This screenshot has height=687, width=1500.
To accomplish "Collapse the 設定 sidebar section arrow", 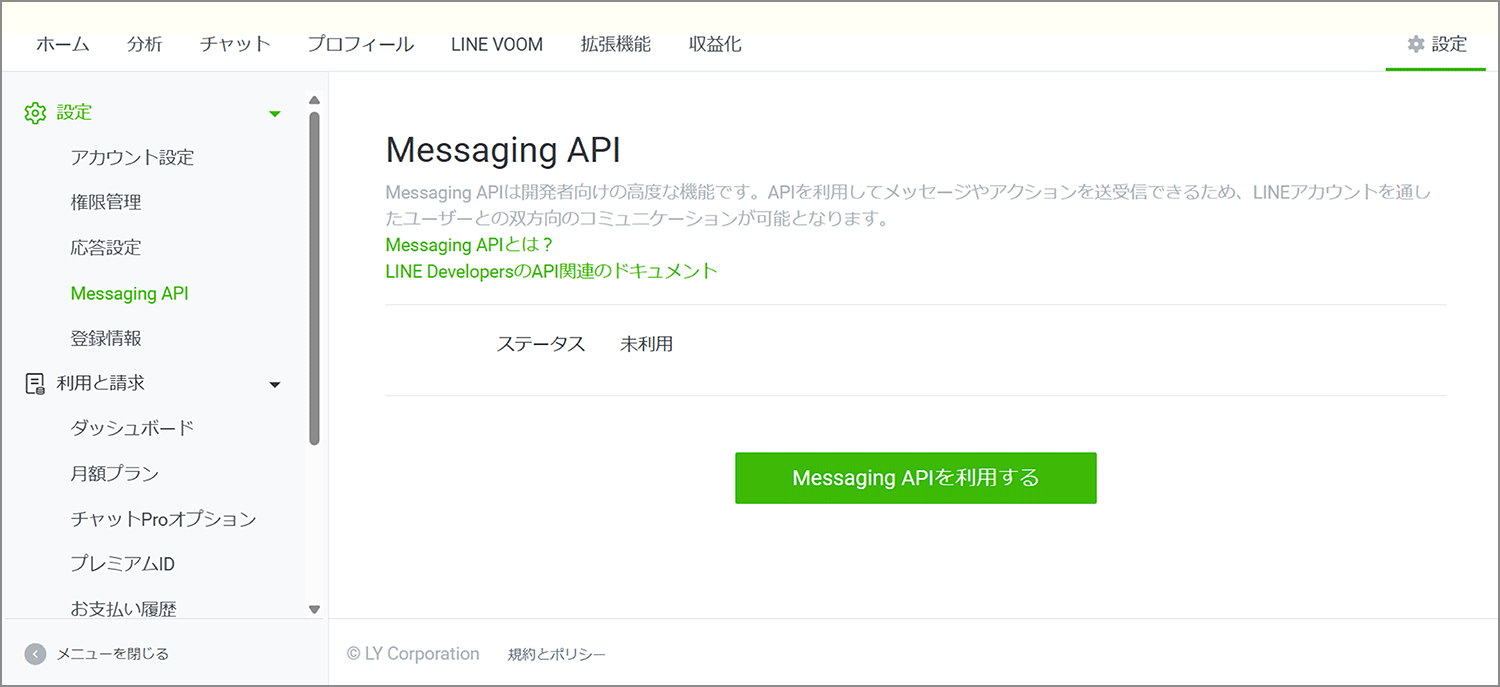I will (x=275, y=114).
